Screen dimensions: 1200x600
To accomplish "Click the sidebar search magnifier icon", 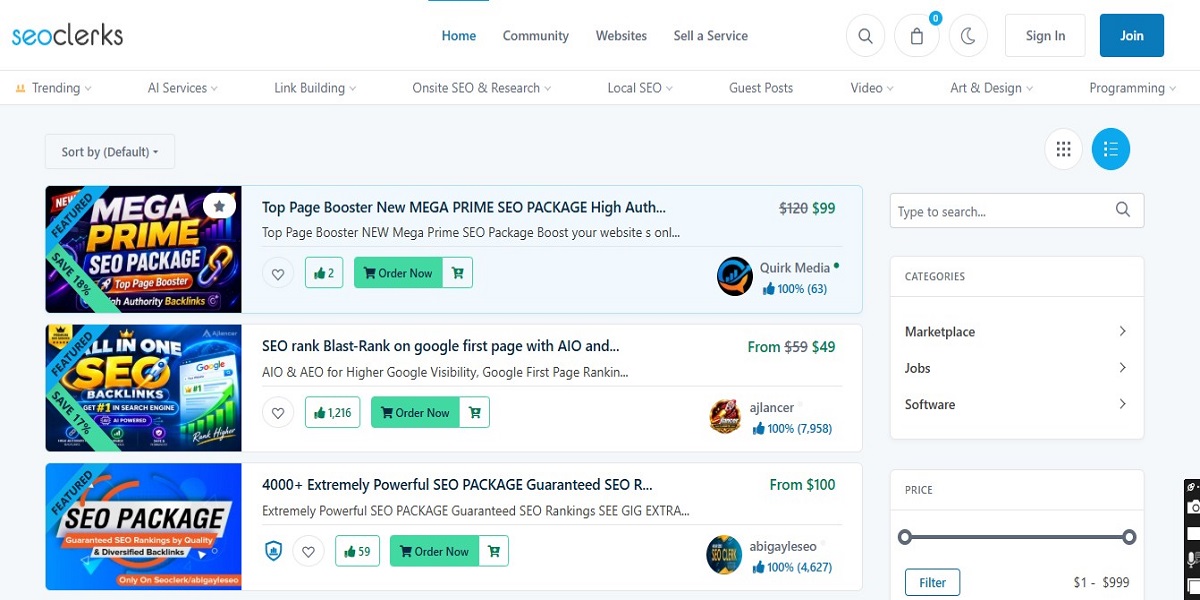I will (x=1123, y=210).
